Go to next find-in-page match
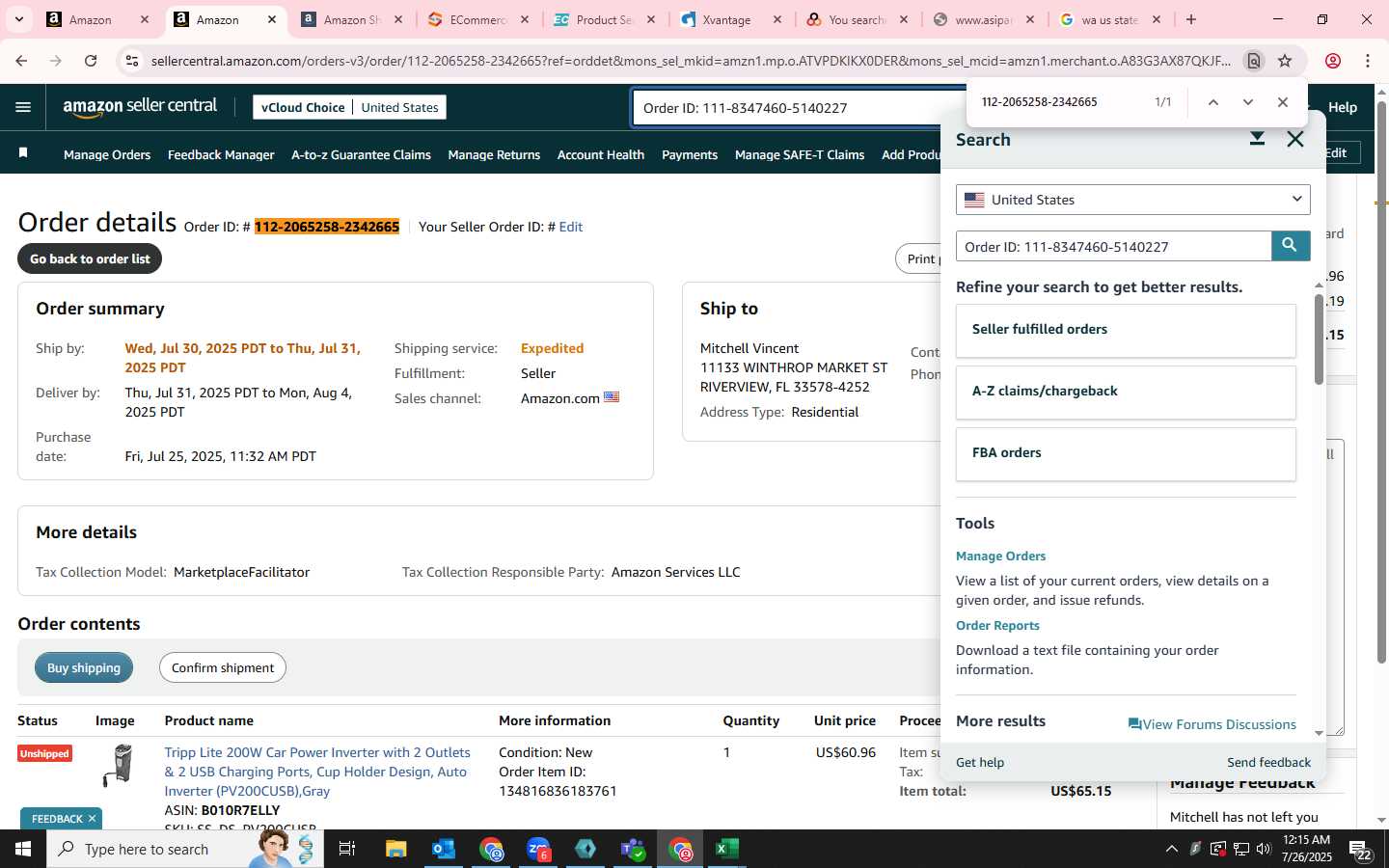Image resolution: width=1389 pixels, height=868 pixels. pos(1248,102)
